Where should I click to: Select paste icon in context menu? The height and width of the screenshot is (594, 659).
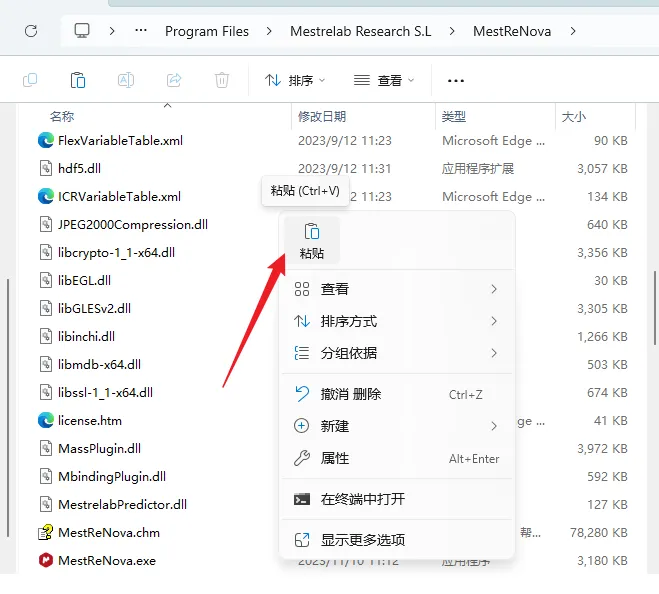coord(312,241)
